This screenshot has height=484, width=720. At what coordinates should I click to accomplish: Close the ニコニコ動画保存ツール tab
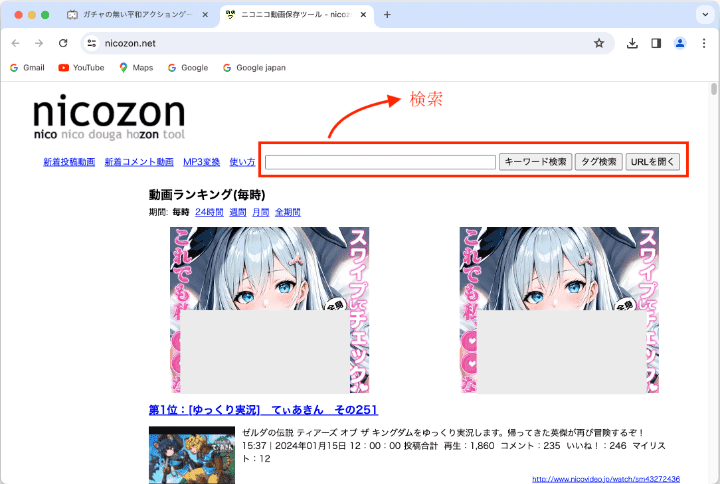point(363,15)
